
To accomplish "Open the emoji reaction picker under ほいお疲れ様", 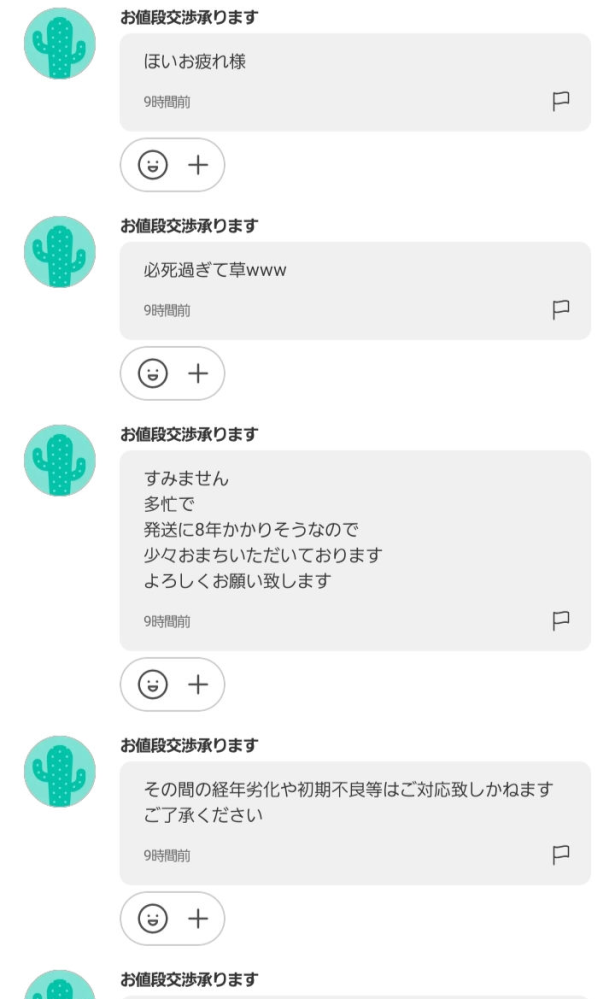I will [151, 167].
